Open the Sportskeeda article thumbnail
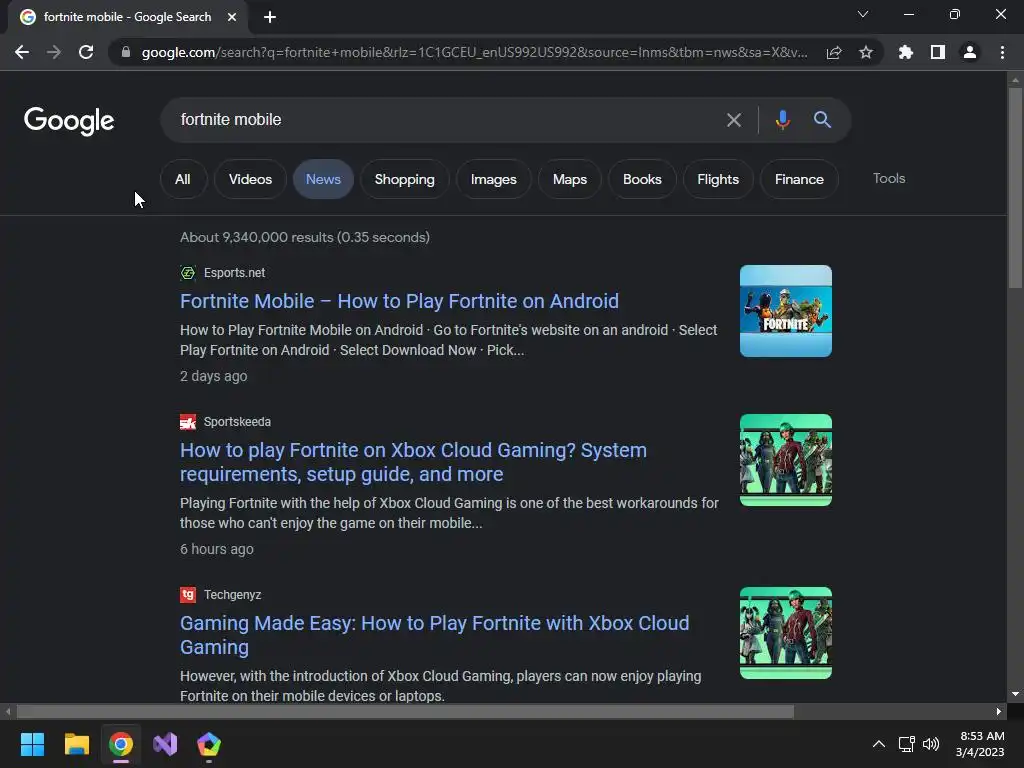Screen dimensions: 1024x768 coord(786,460)
